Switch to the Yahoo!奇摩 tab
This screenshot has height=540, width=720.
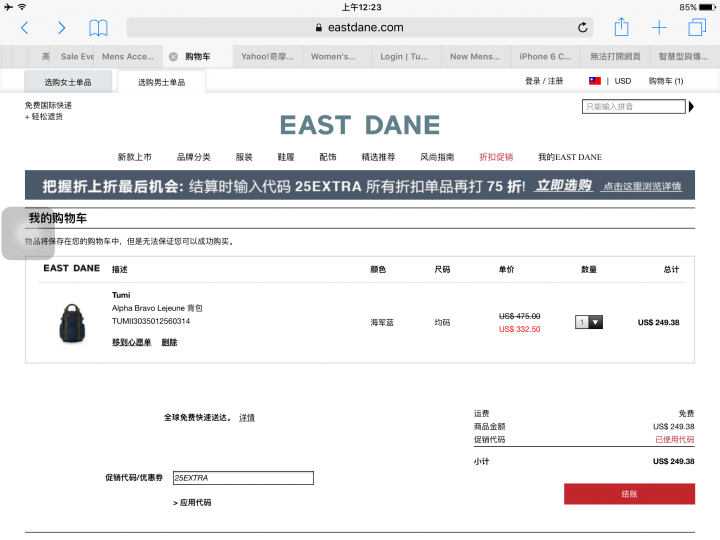click(x=267, y=56)
